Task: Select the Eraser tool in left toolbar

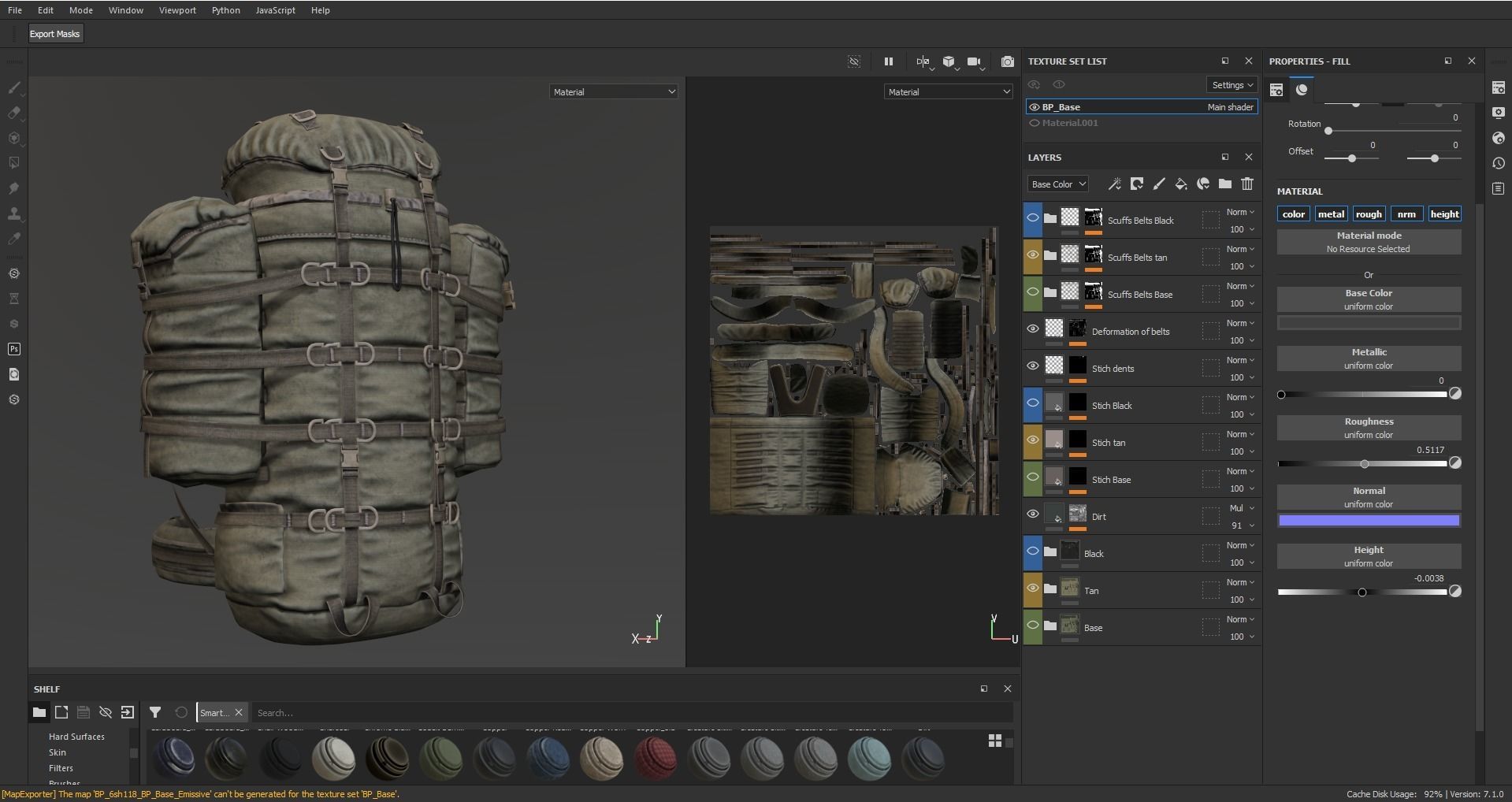Action: click(14, 113)
